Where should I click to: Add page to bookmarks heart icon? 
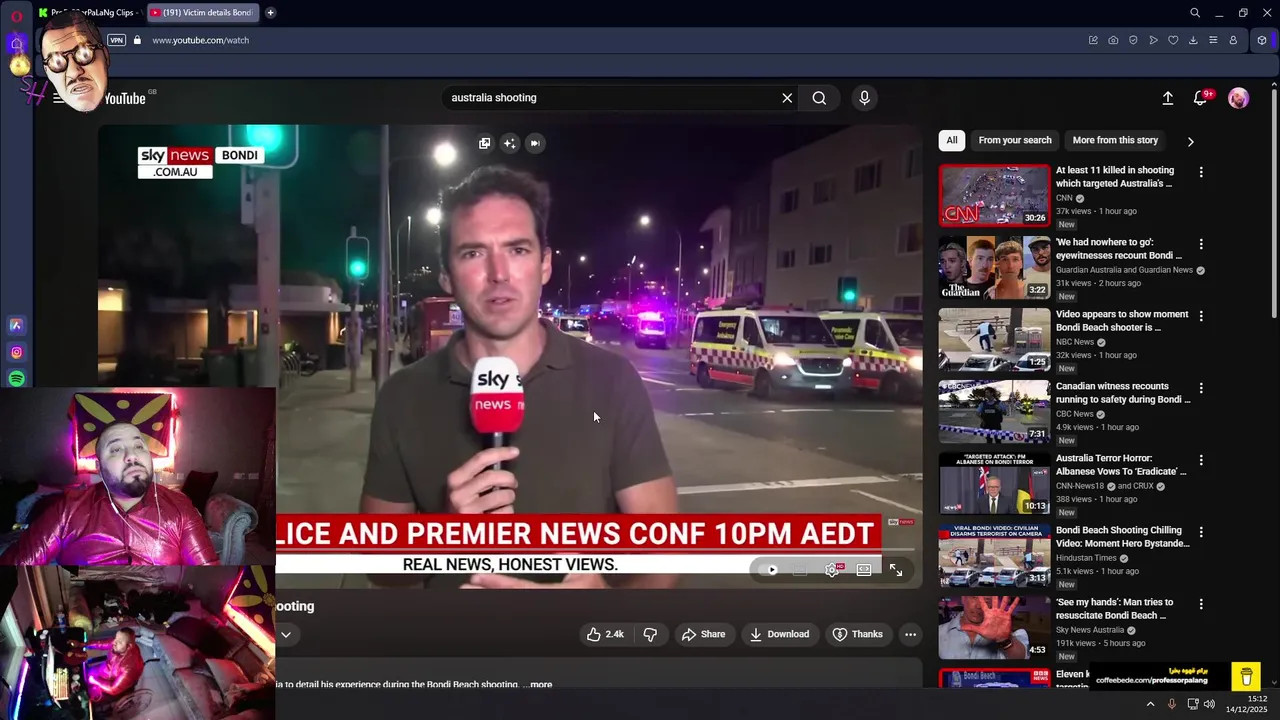tap(1173, 40)
